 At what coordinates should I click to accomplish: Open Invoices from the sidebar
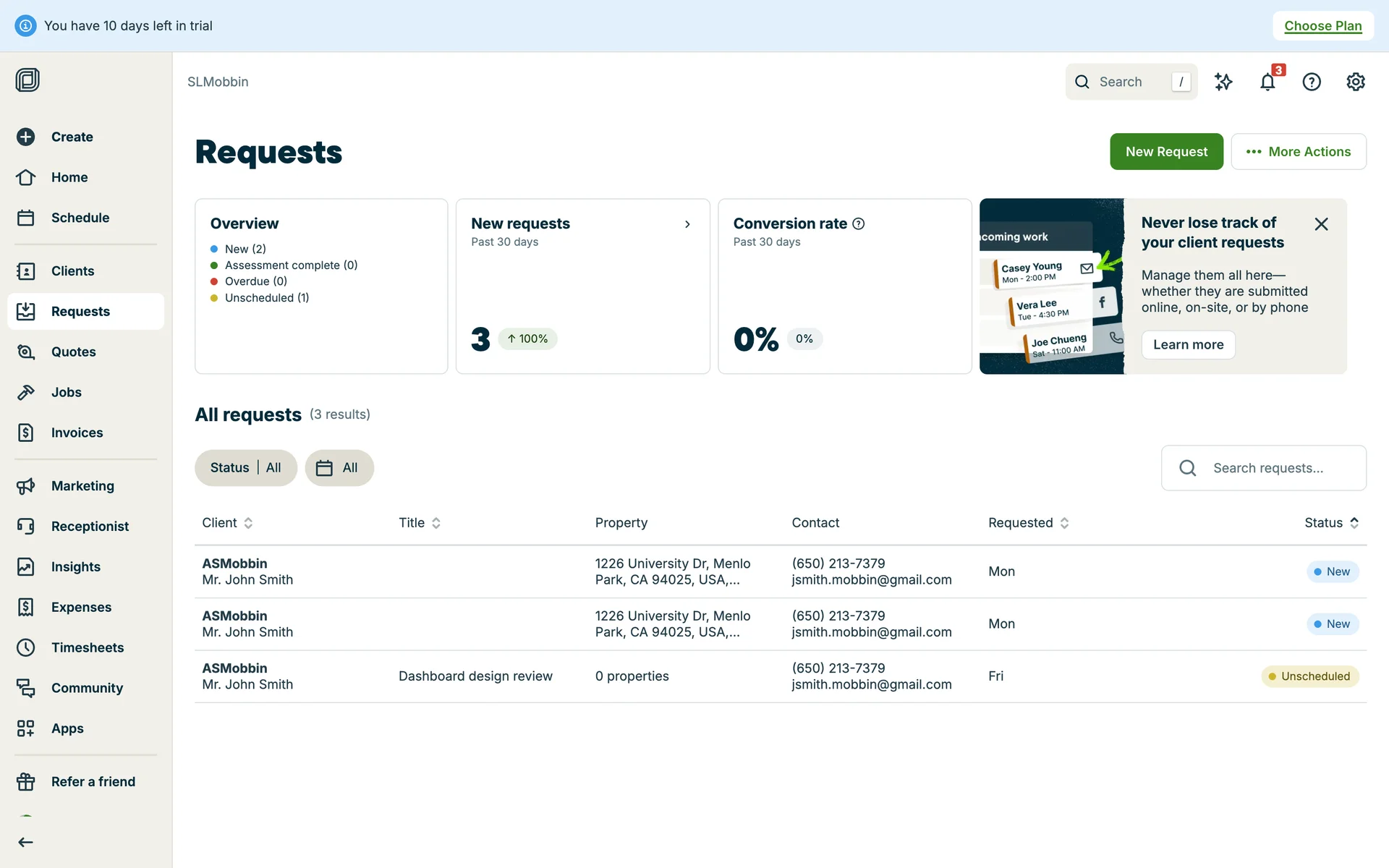pos(77,433)
